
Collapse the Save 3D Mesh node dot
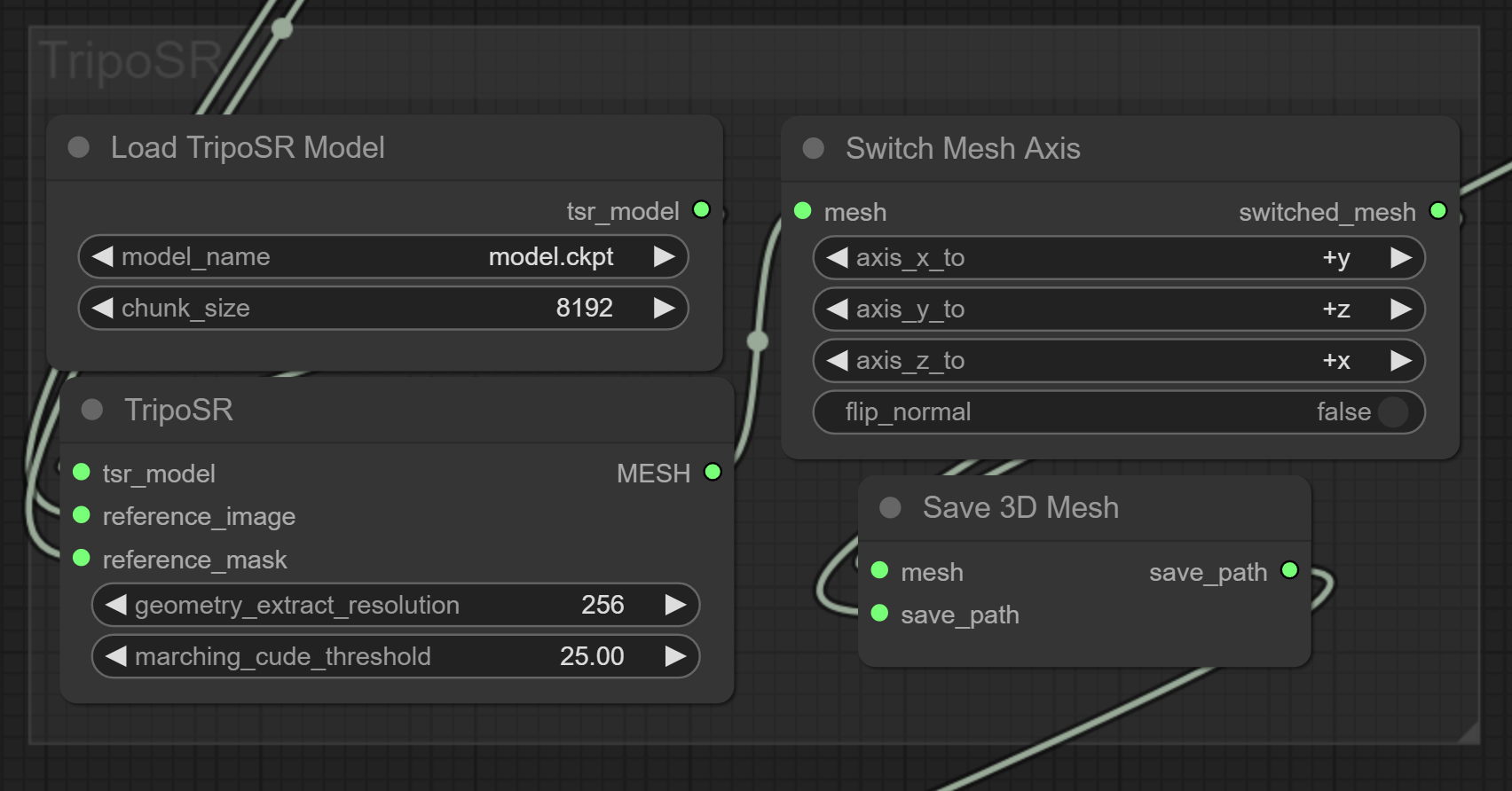point(890,507)
